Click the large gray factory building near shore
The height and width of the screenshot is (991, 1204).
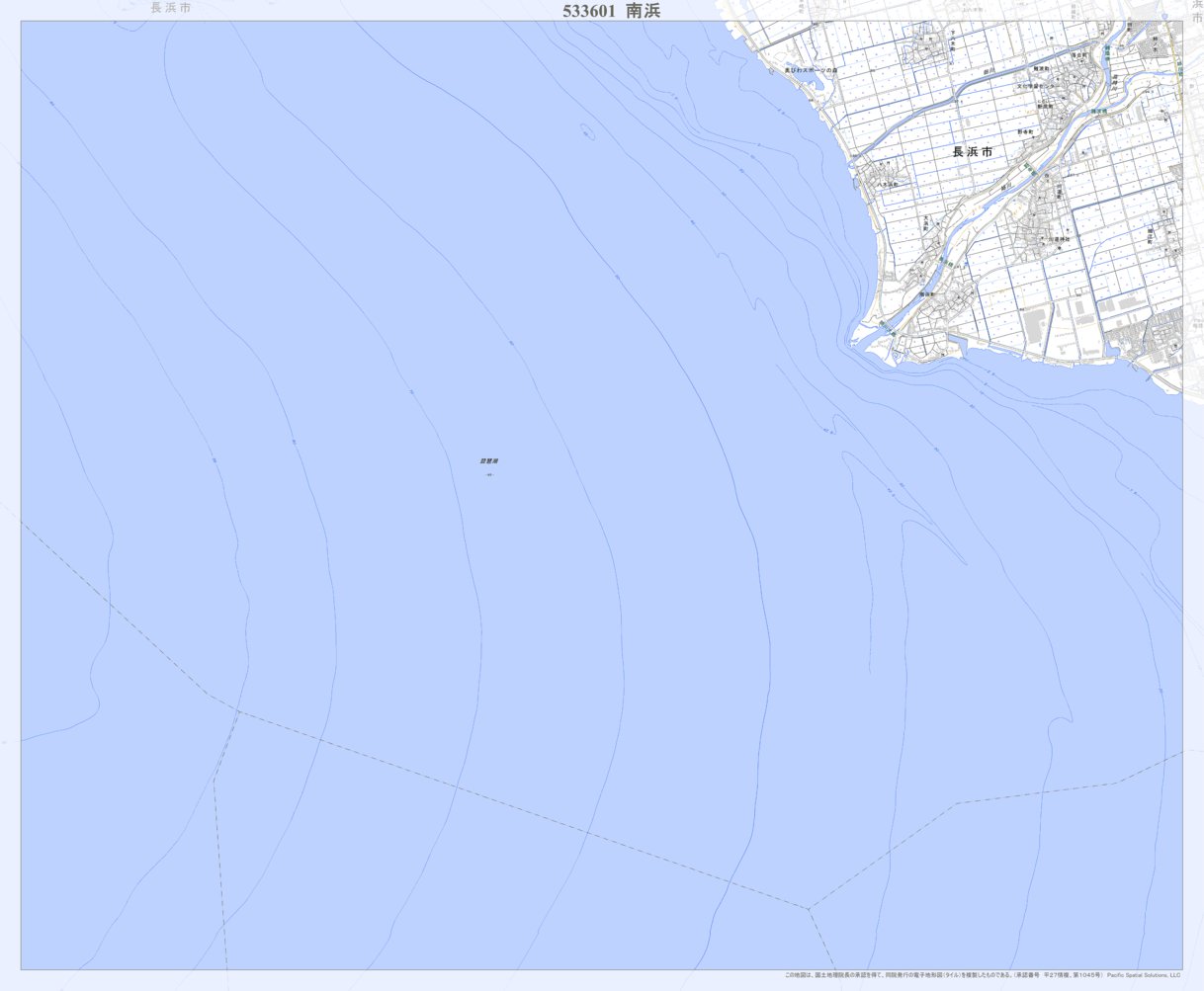click(1035, 325)
